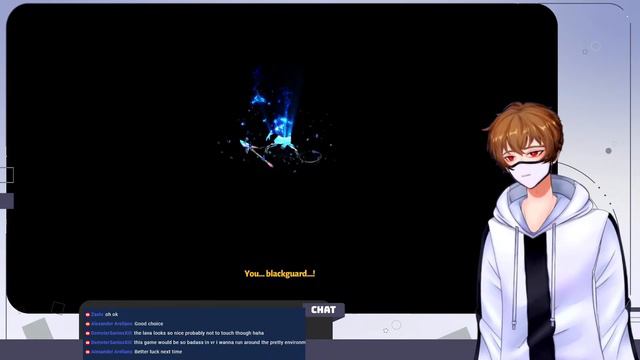Click the 'Good choice' chat message
The image size is (640, 360).
[149, 324]
